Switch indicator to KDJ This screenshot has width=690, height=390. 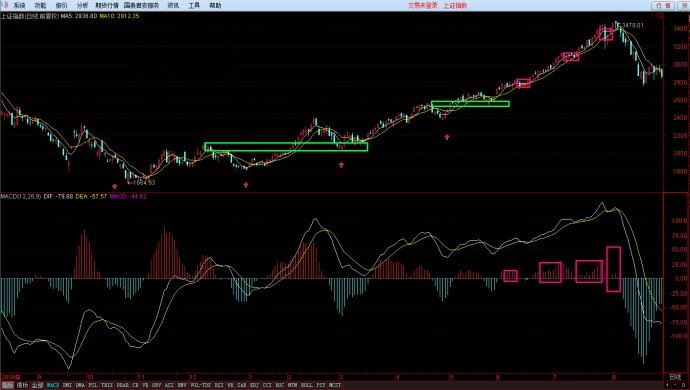click(254, 385)
